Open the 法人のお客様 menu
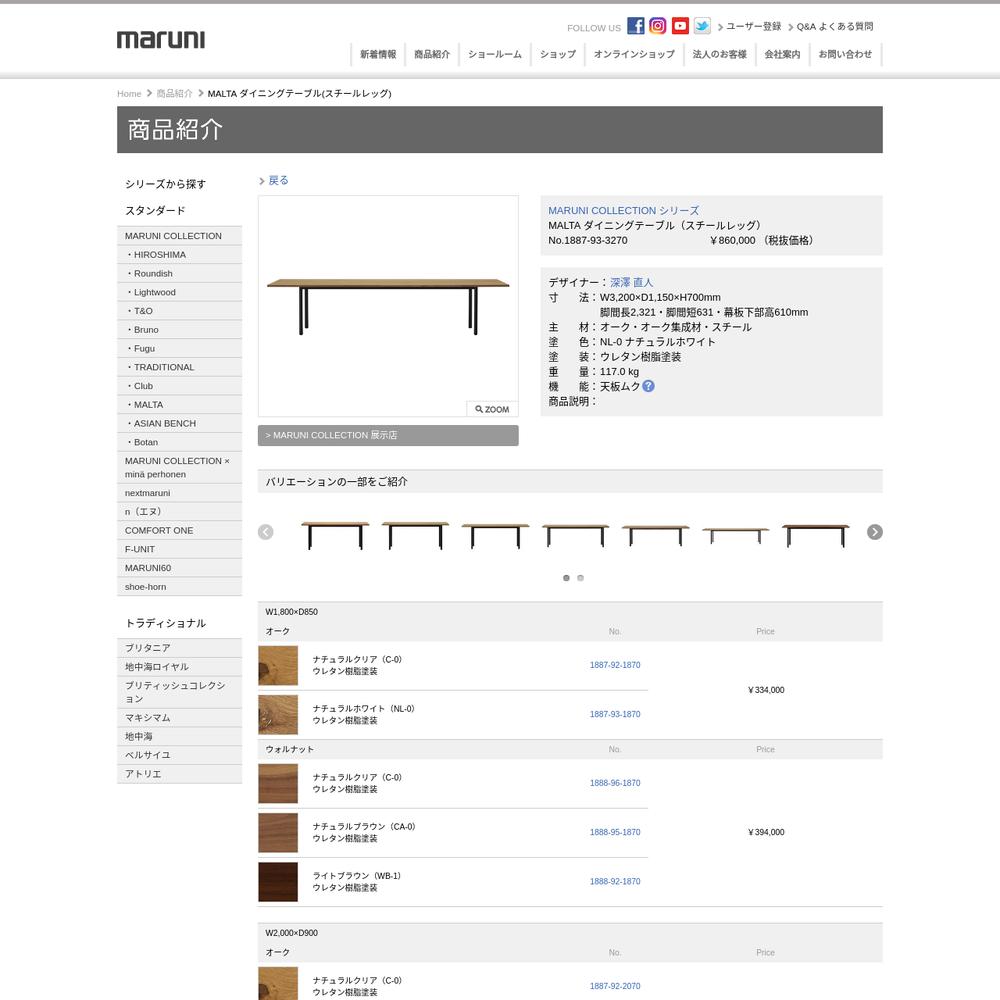Image resolution: width=1000 pixels, height=1000 pixels. click(x=719, y=54)
